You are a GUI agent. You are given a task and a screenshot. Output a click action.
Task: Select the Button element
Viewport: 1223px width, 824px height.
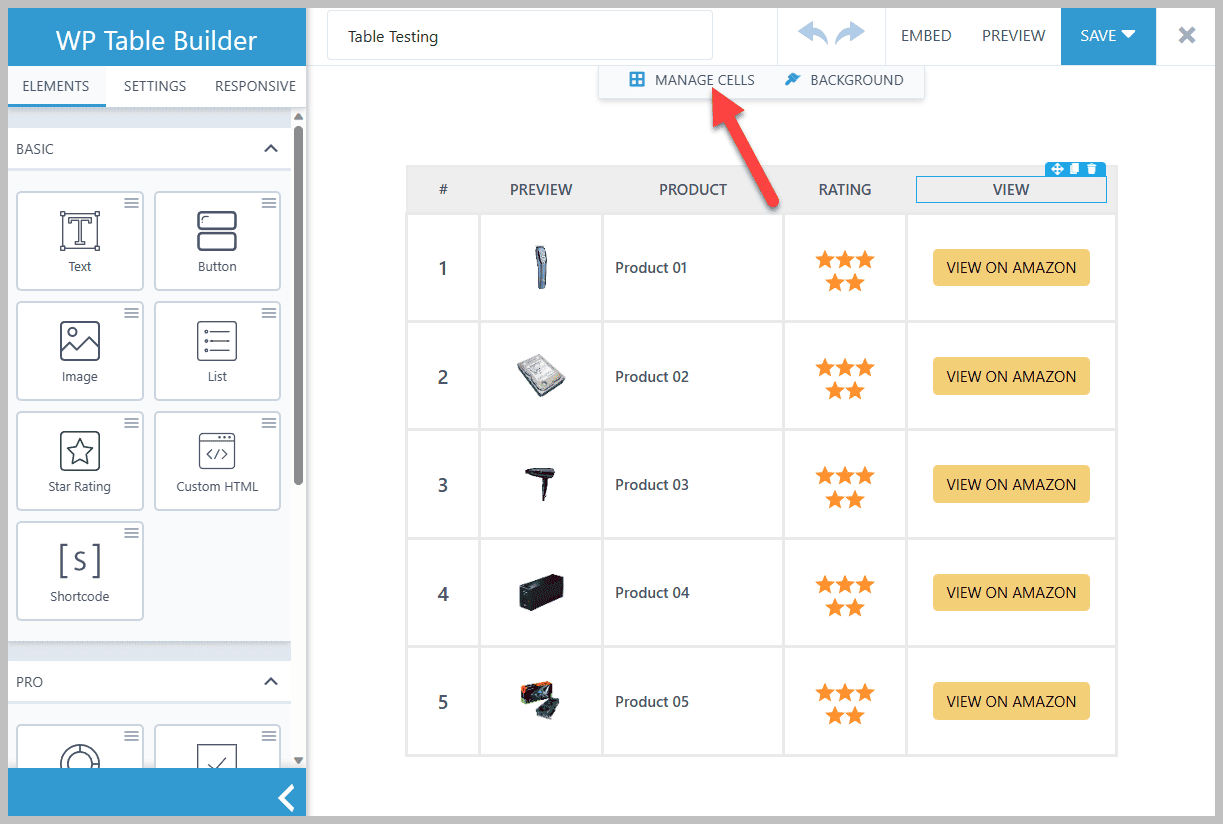click(217, 240)
